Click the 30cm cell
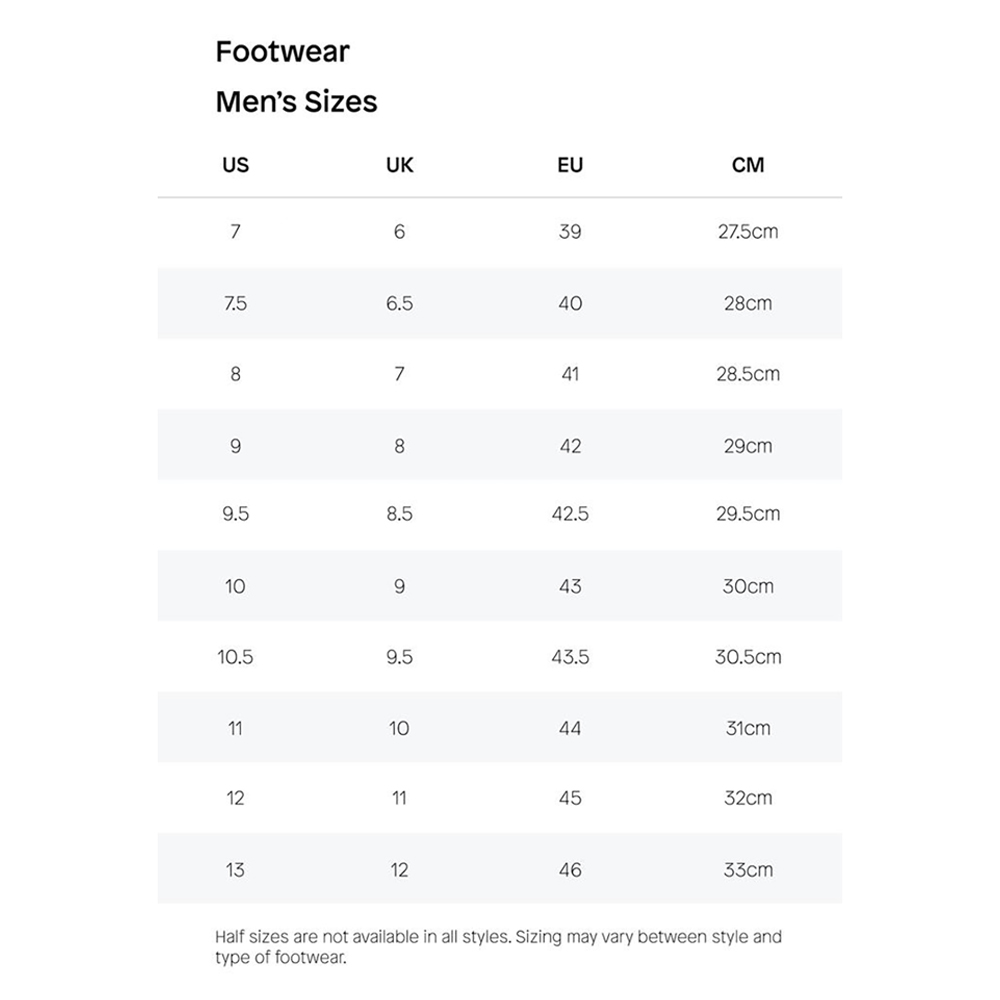 tap(748, 586)
